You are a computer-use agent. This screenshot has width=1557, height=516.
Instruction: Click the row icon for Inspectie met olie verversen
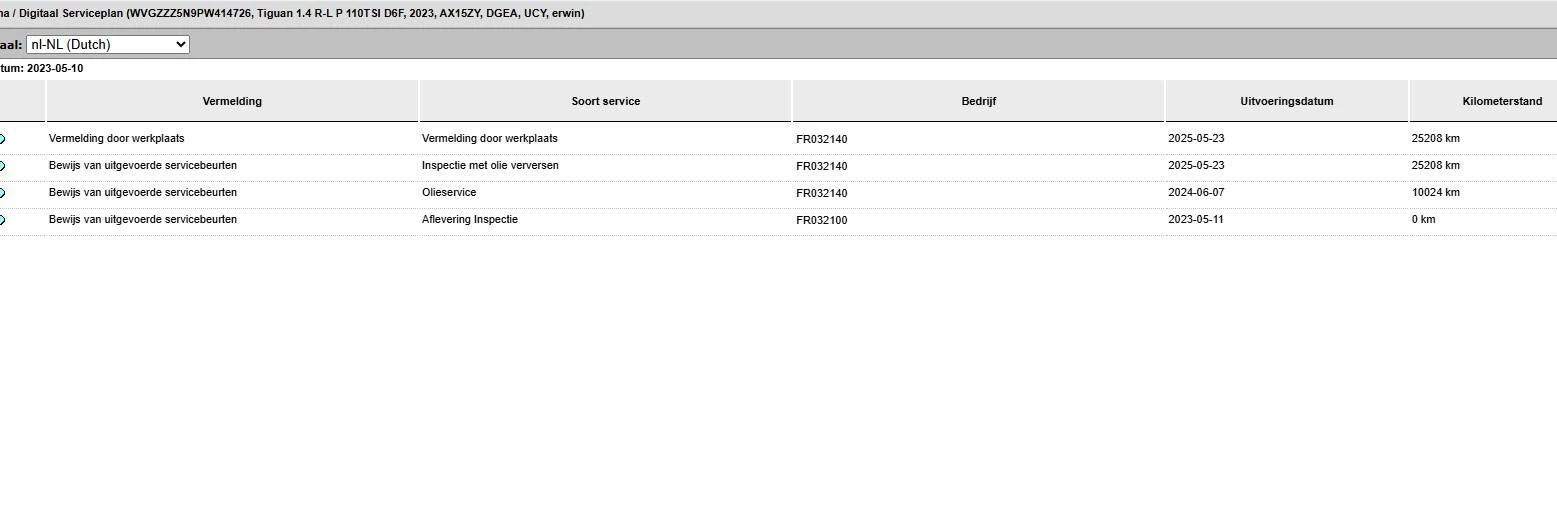(3, 166)
